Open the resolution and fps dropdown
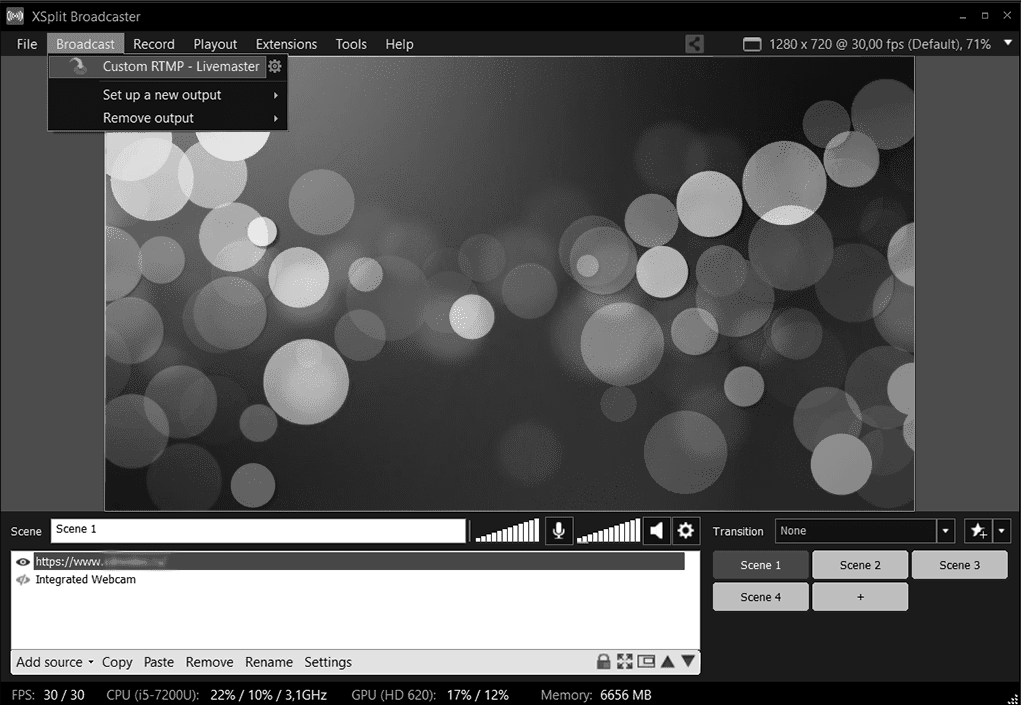This screenshot has height=705, width=1021. tap(1005, 44)
